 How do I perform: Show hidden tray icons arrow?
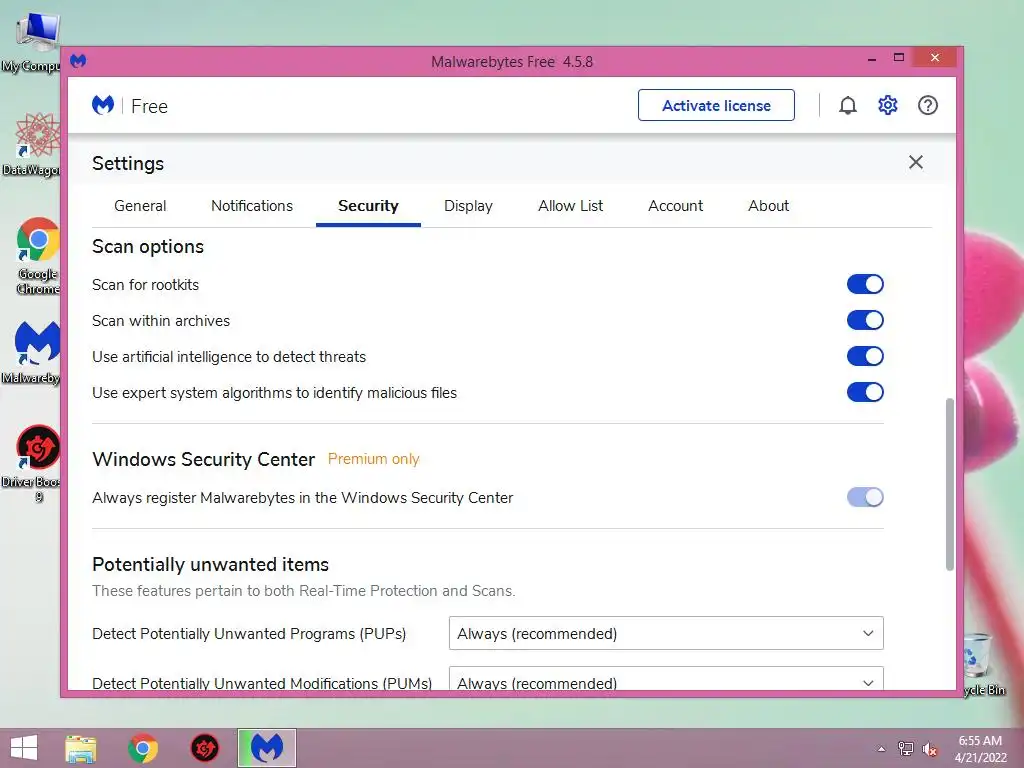tap(881, 749)
